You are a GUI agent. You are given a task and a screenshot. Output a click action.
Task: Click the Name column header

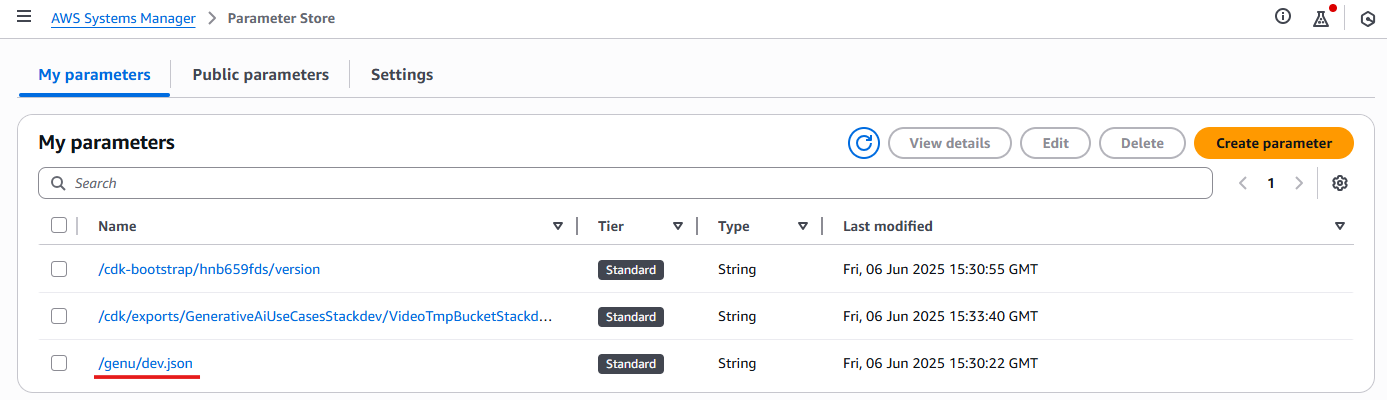(x=117, y=226)
